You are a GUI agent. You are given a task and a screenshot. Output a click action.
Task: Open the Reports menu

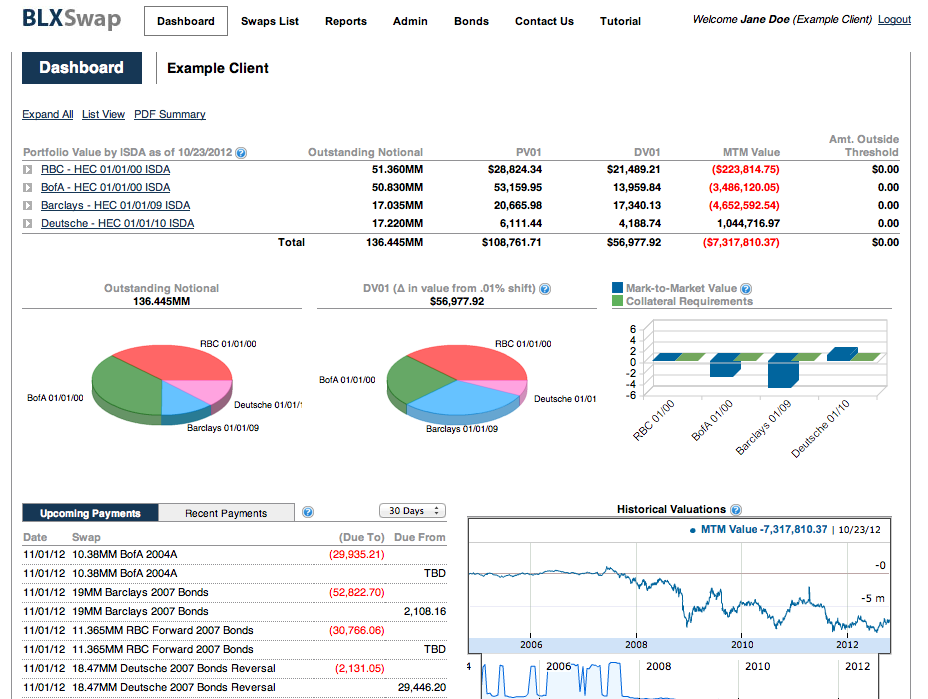click(346, 21)
